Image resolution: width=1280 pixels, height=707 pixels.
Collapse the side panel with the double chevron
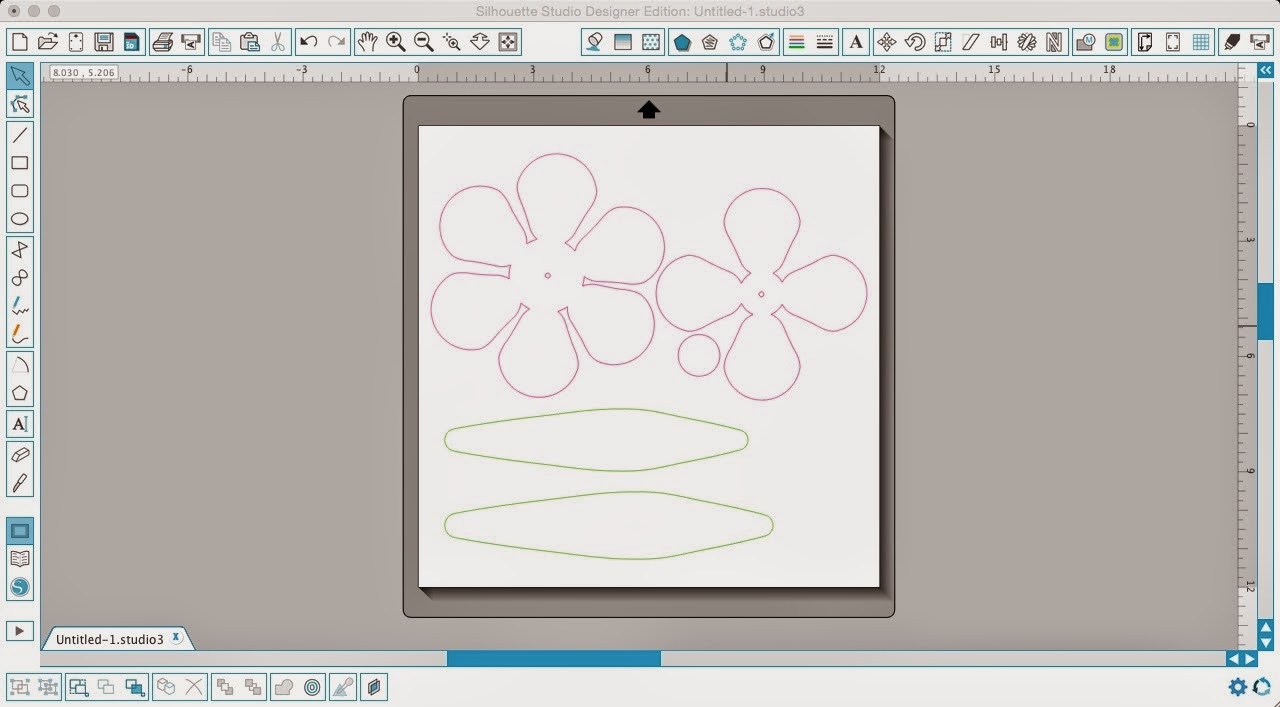1266,70
